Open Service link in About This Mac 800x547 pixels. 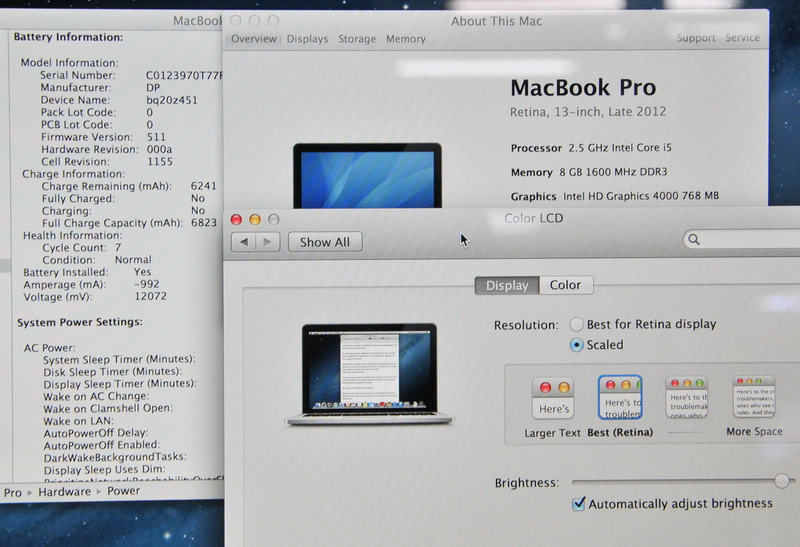coord(742,38)
